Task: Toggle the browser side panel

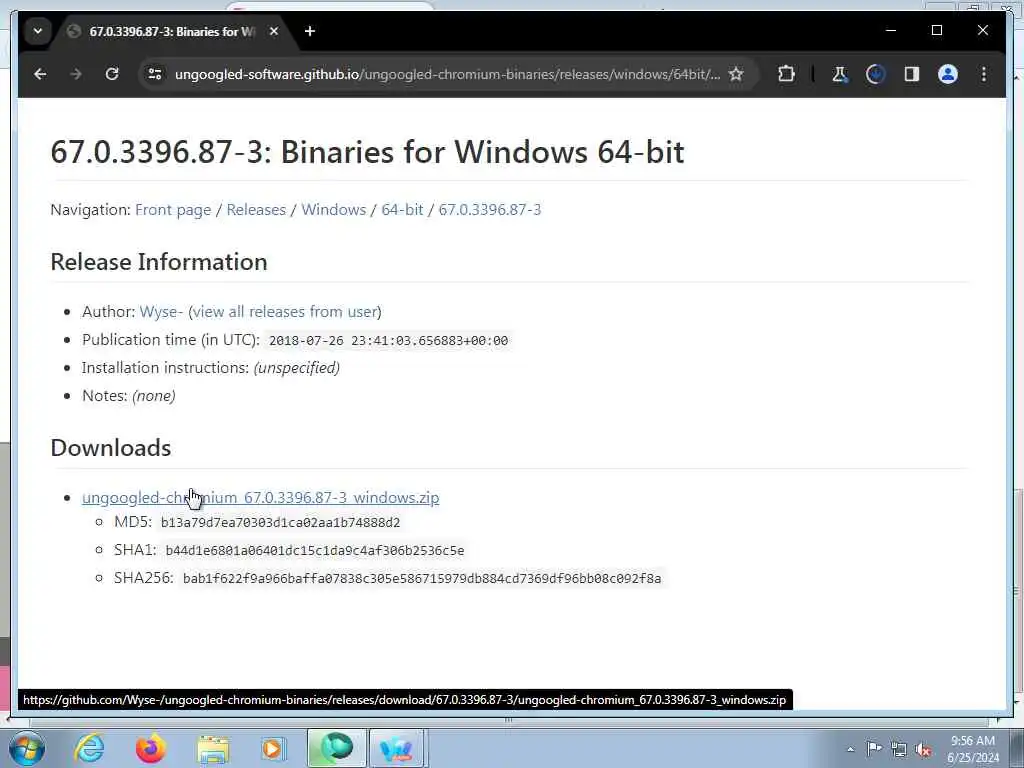Action: pos(912,74)
